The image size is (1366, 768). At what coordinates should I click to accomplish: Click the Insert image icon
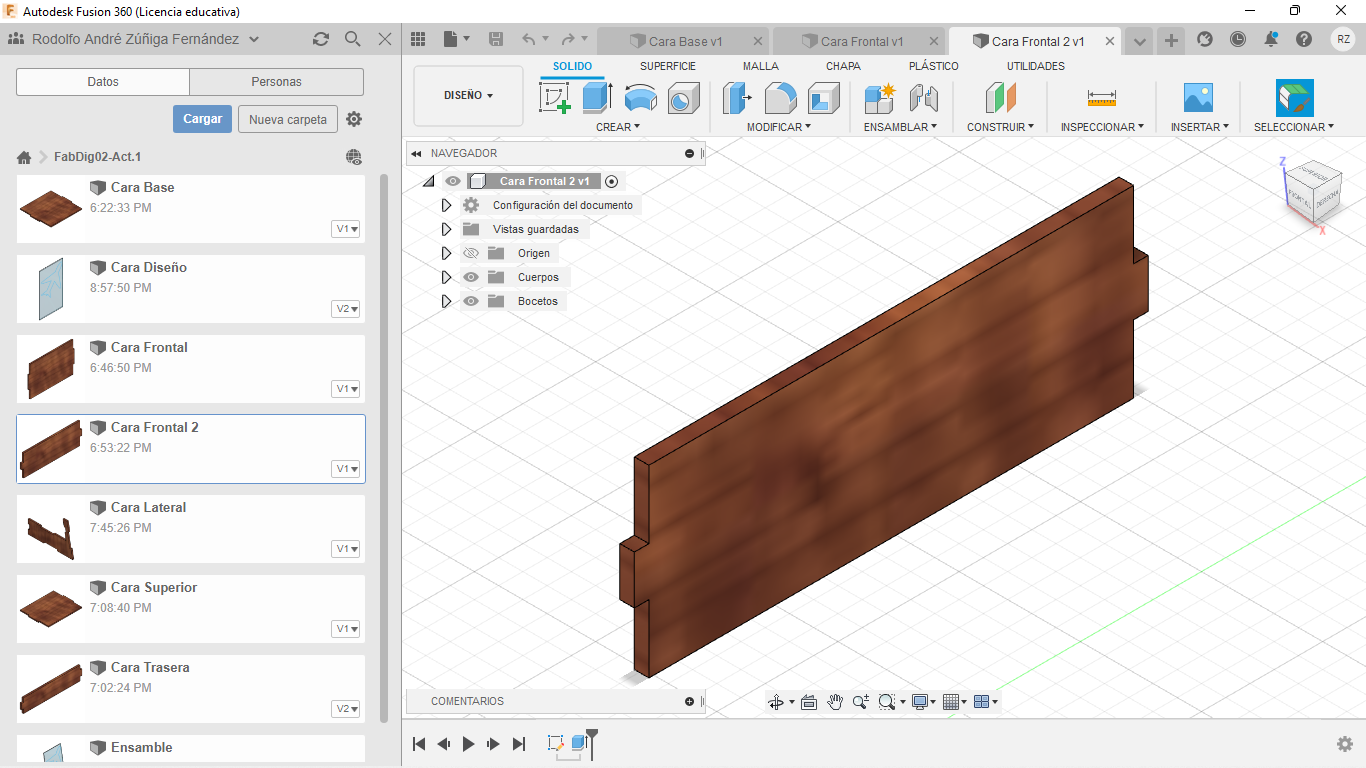pyautogui.click(x=1197, y=98)
